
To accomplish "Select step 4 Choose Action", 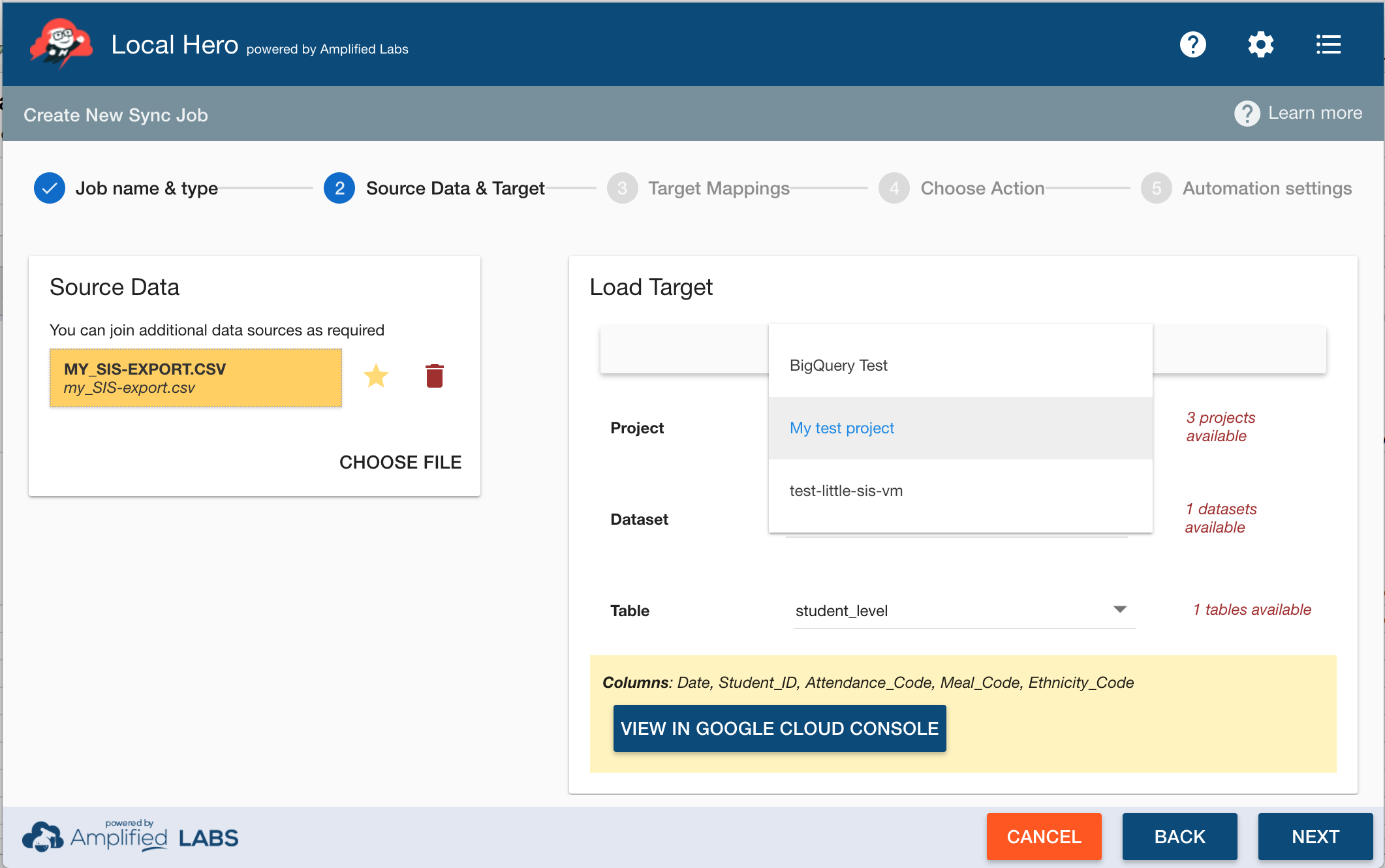I will click(894, 189).
